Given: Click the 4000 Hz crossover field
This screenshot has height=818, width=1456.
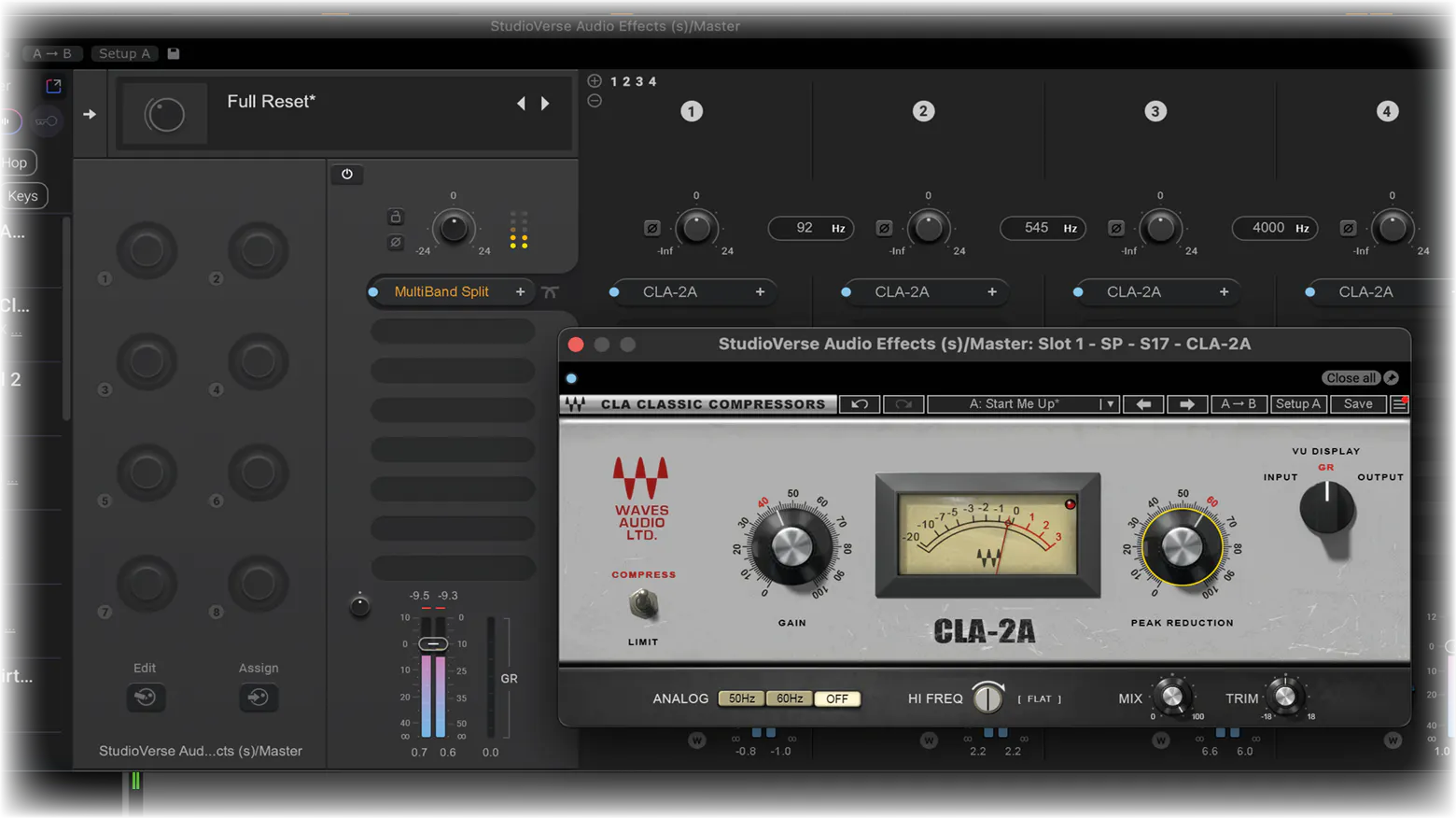Looking at the screenshot, I should click(1275, 228).
